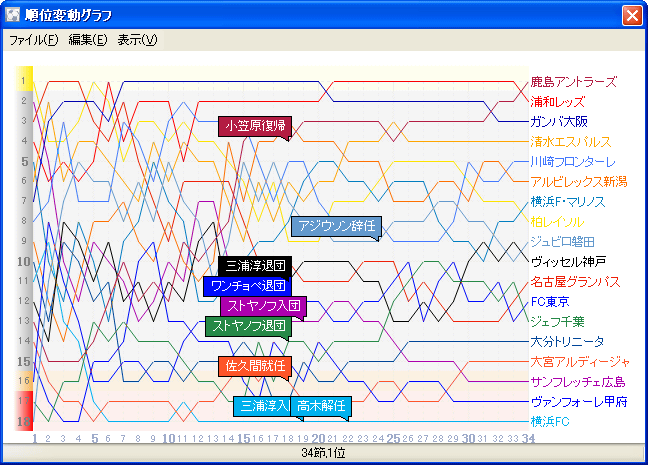Click the ワンチョペ退団 event callout
The height and width of the screenshot is (465, 648).
click(x=247, y=286)
